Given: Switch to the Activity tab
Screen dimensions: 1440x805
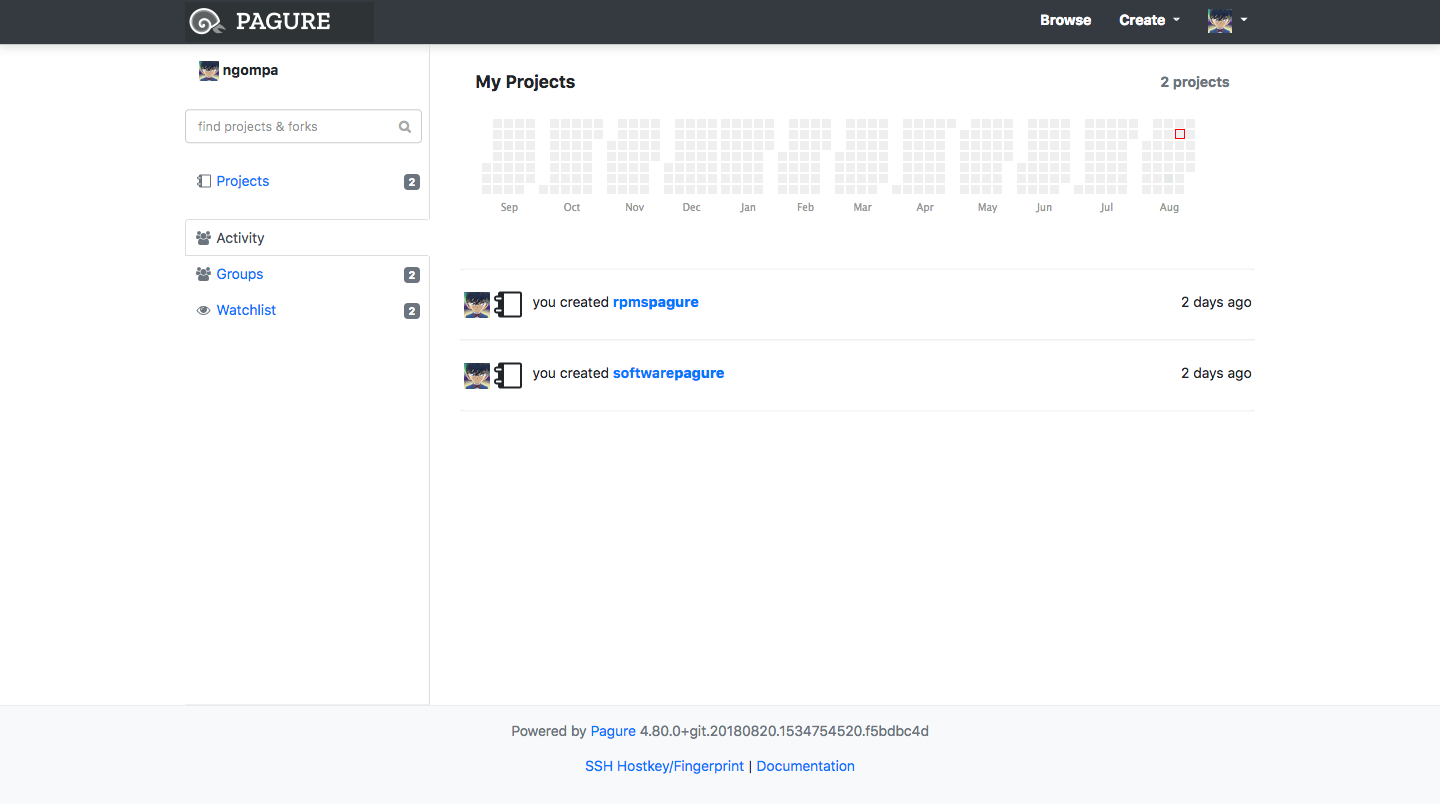Looking at the screenshot, I should click(307, 238).
